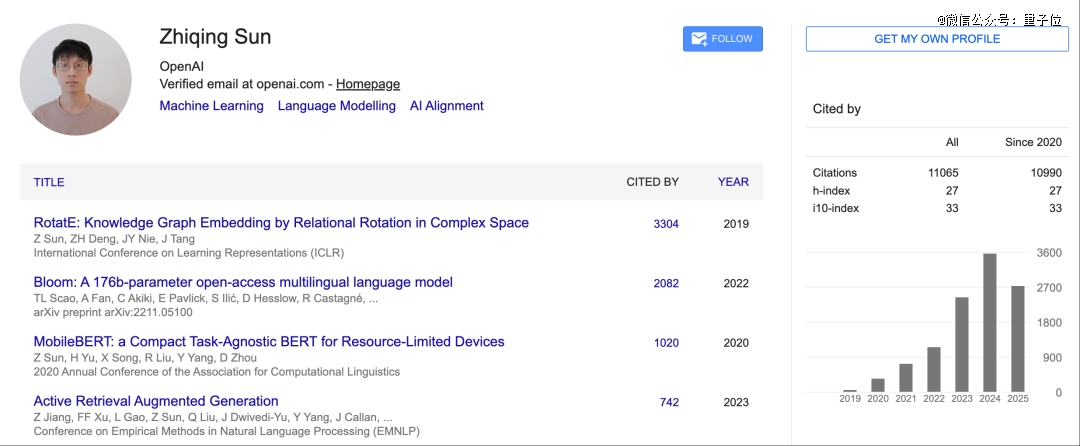This screenshot has width=1080, height=446.
Task: Open the RotatE knowledge graph embedding paper
Action: 281,223
